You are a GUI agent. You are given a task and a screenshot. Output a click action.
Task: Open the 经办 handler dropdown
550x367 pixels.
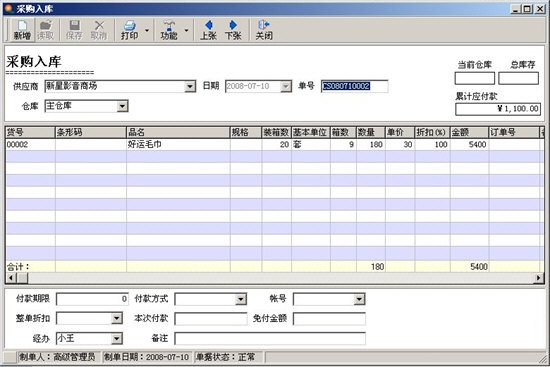pyautogui.click(x=116, y=339)
